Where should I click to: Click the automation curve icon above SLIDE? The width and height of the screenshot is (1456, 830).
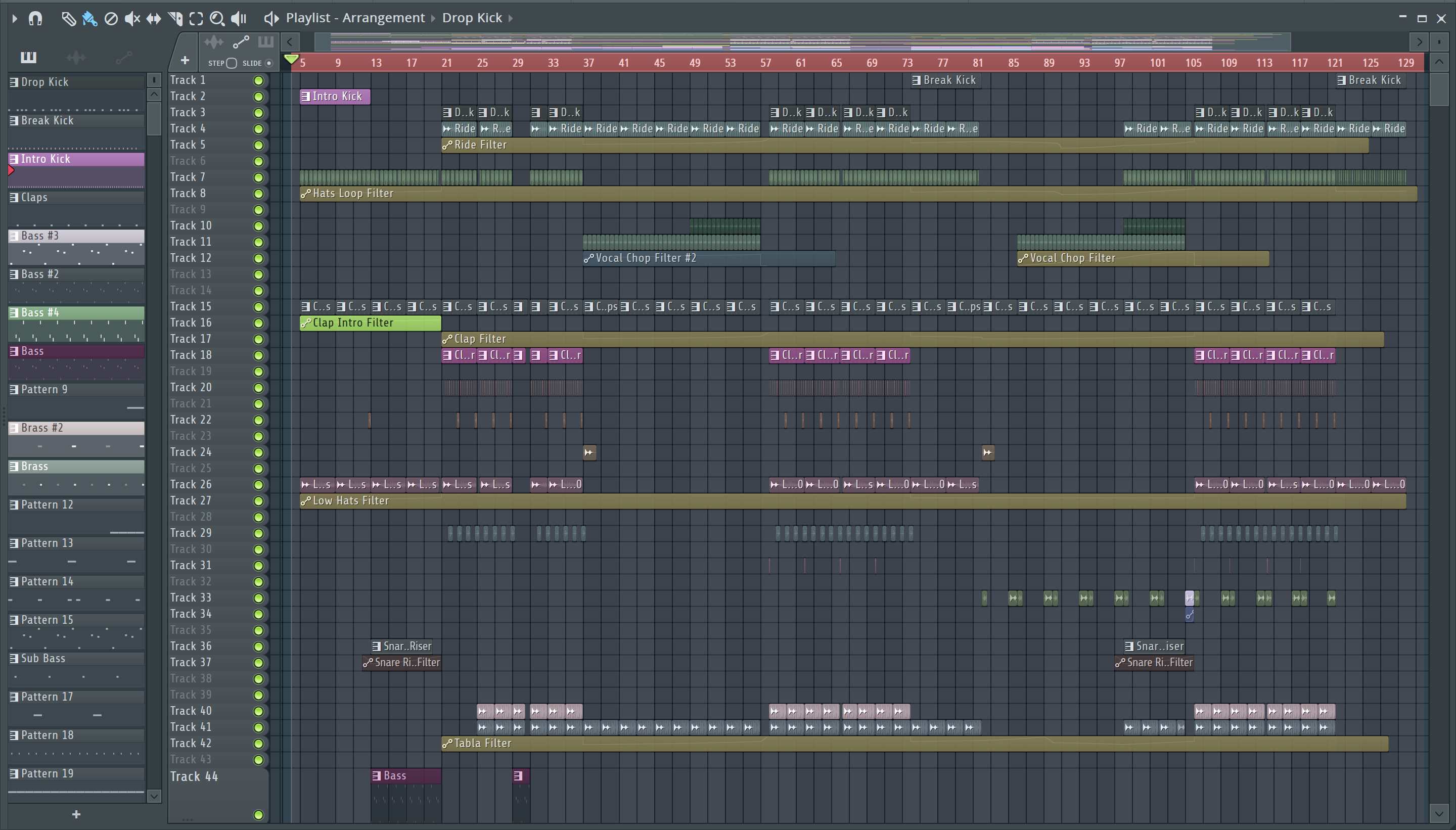click(x=241, y=41)
